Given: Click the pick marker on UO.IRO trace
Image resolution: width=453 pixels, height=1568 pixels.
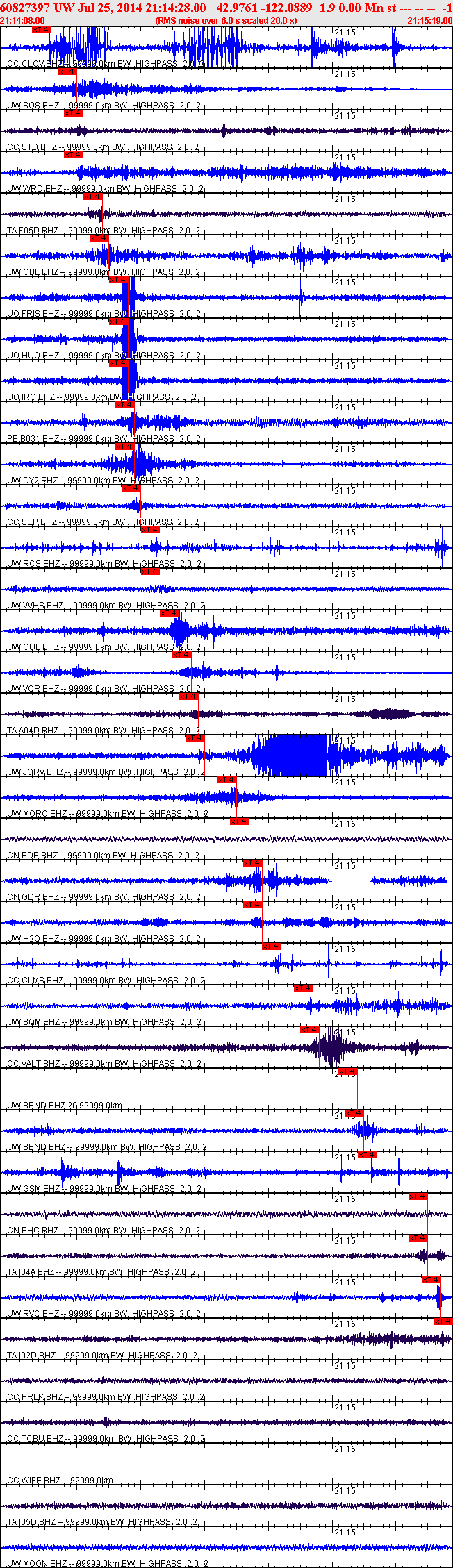Looking at the screenshot, I should 118,363.
